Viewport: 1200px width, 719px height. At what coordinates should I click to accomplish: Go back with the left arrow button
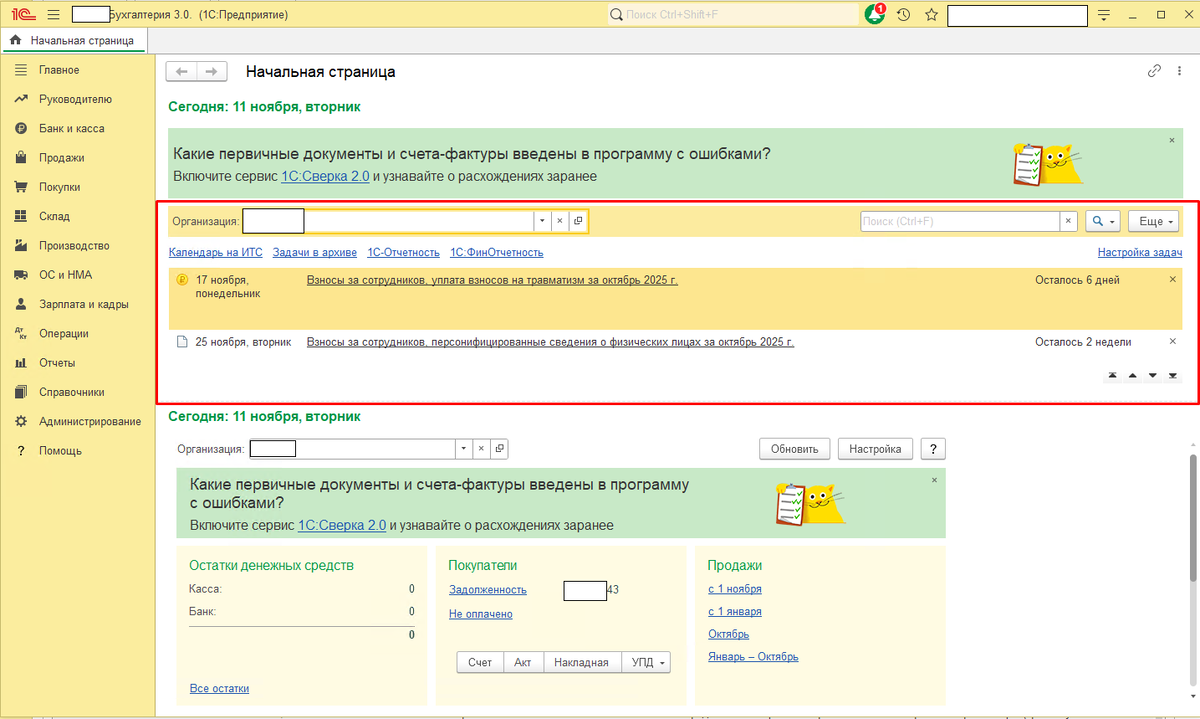(x=181, y=71)
